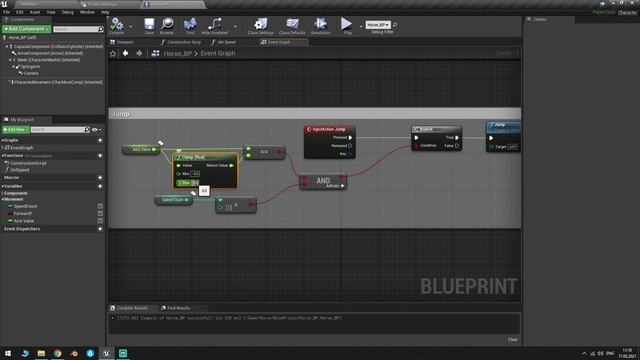
Task: Open the Window menu
Action: coord(87,13)
